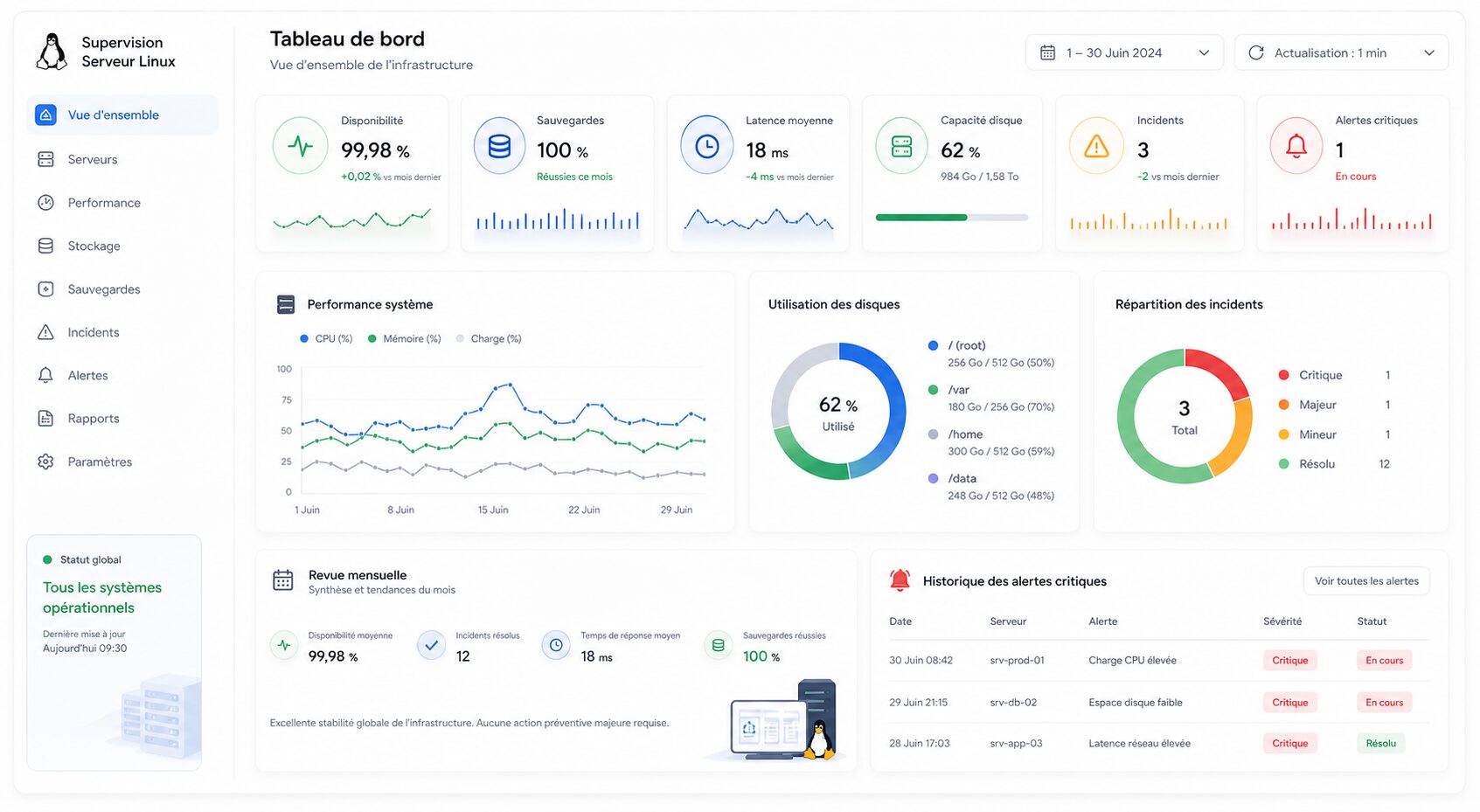Click Voir toutes les alertes button

coord(1366,581)
